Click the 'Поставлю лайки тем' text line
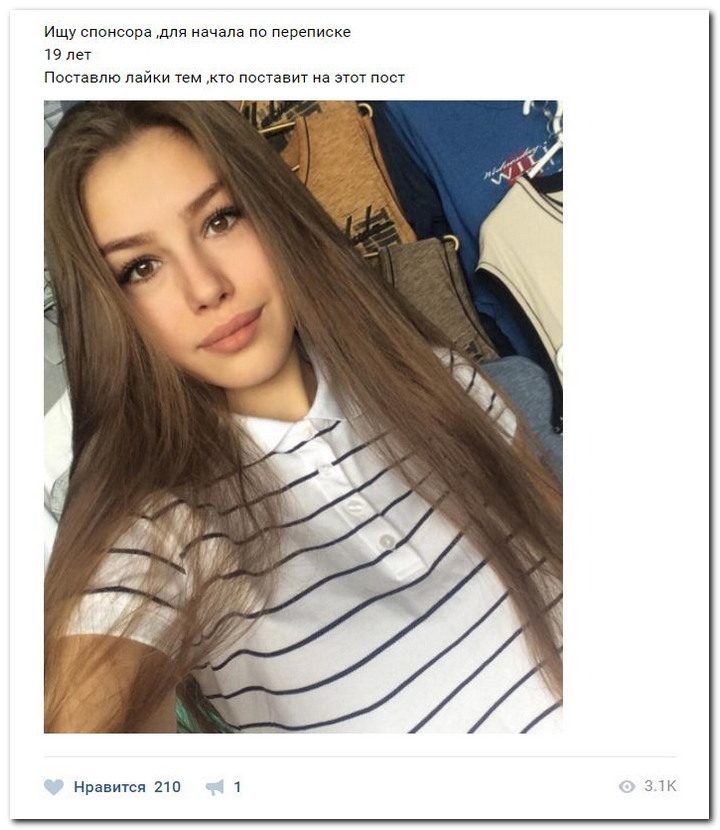 pos(224,77)
